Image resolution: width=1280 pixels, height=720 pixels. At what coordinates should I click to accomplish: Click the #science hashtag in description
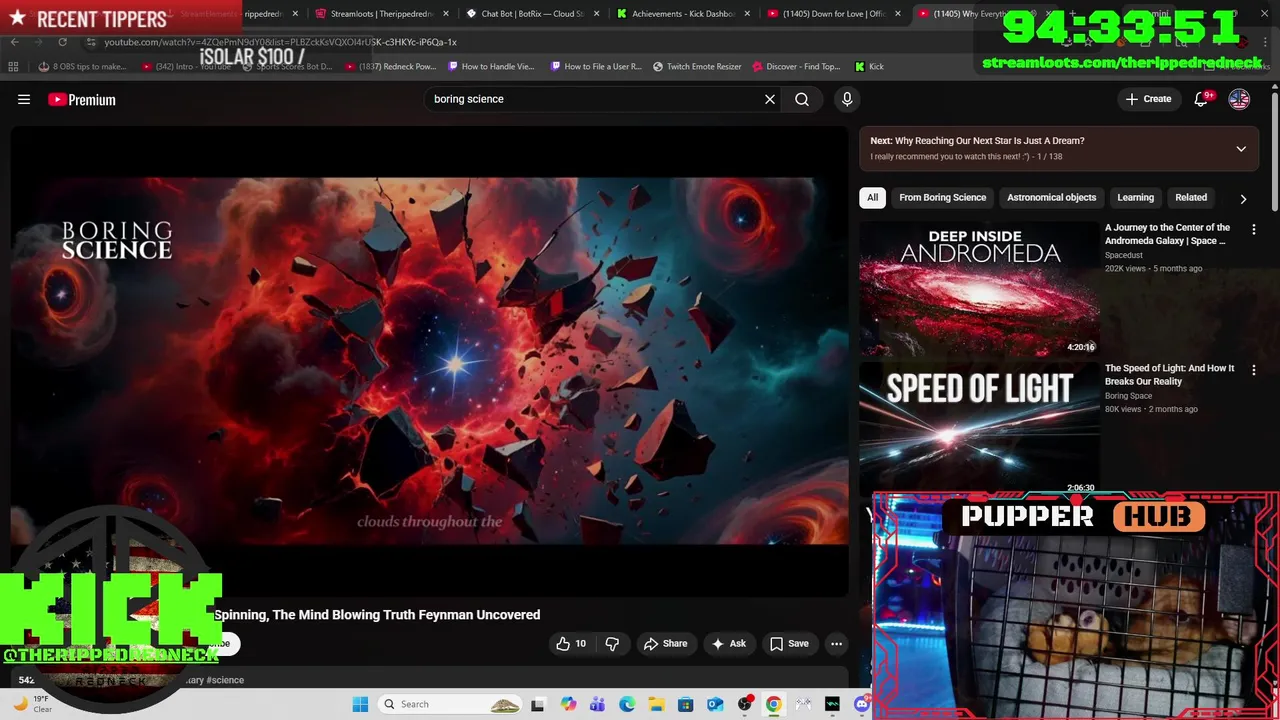point(225,680)
